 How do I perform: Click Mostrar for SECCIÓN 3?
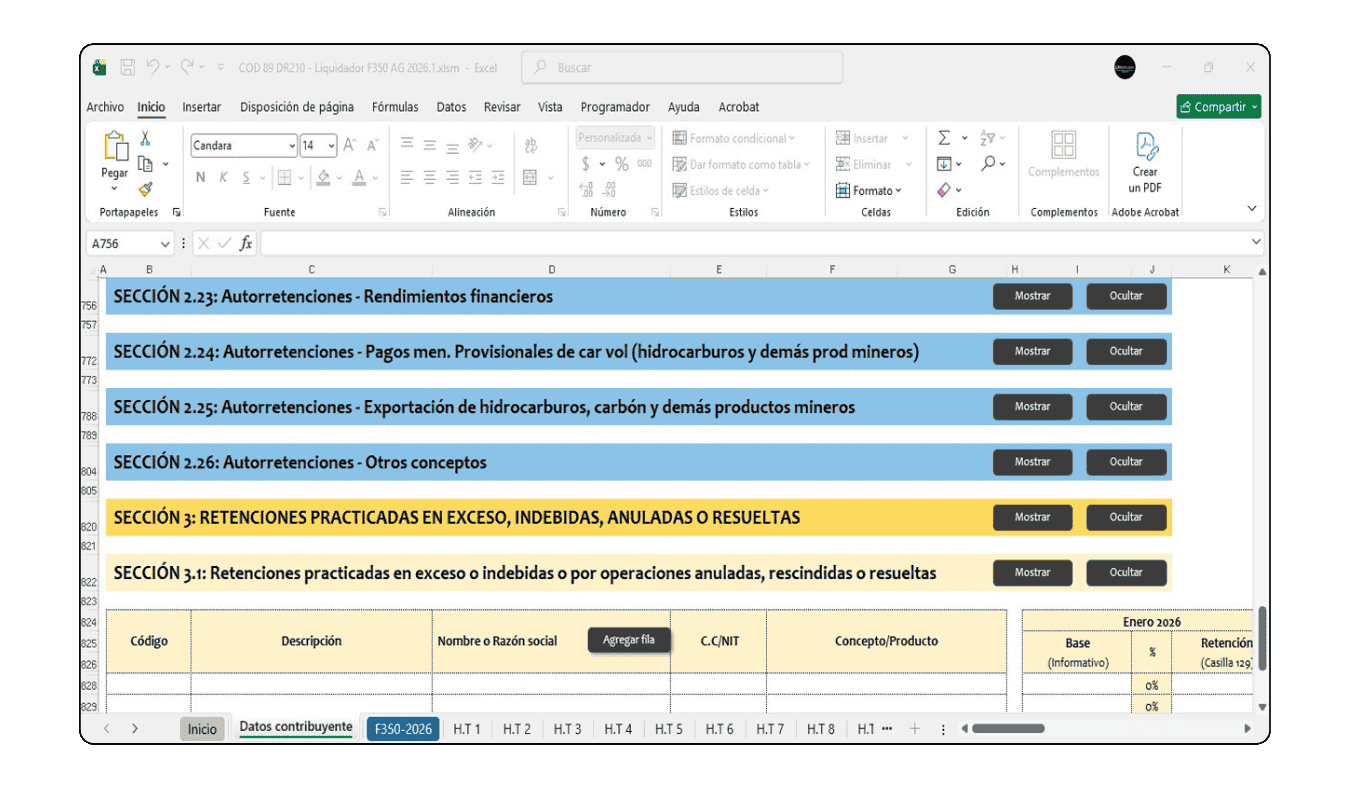tap(1032, 517)
